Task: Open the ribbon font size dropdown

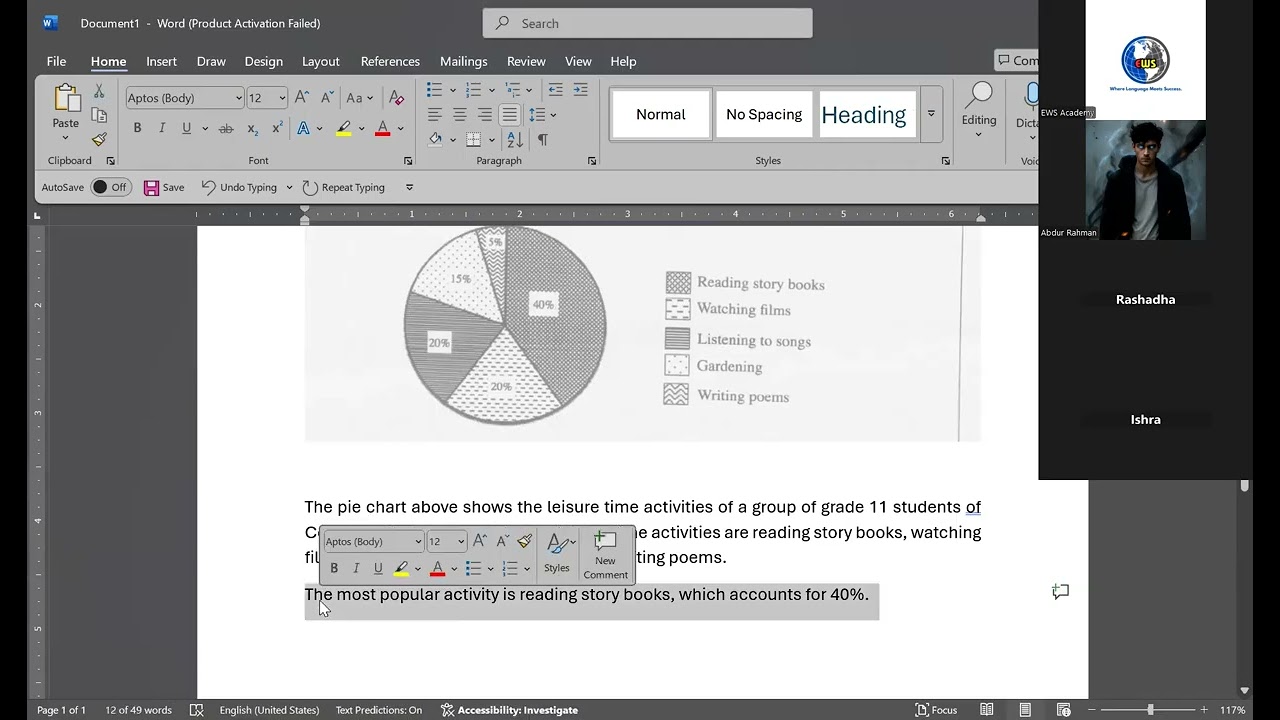Action: [x=282, y=98]
